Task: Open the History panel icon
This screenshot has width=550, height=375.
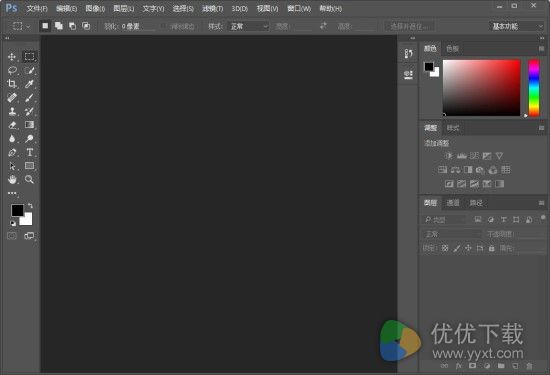Action: click(408, 54)
